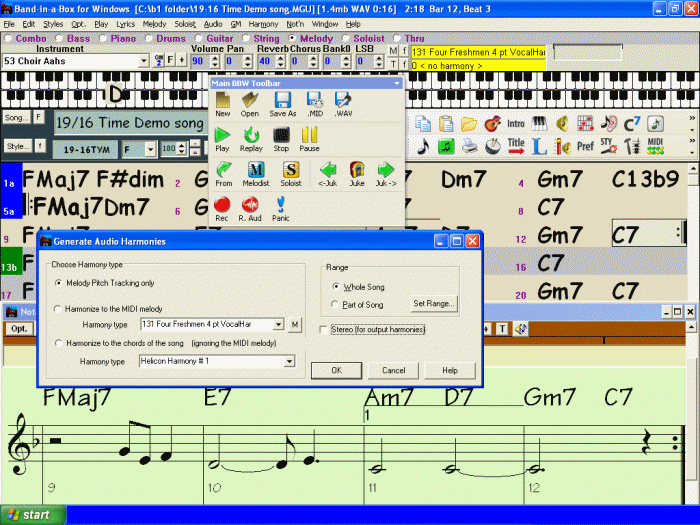This screenshot has width=700, height=525.
Task: Click the R. Aud record audio icon
Action: point(250,208)
